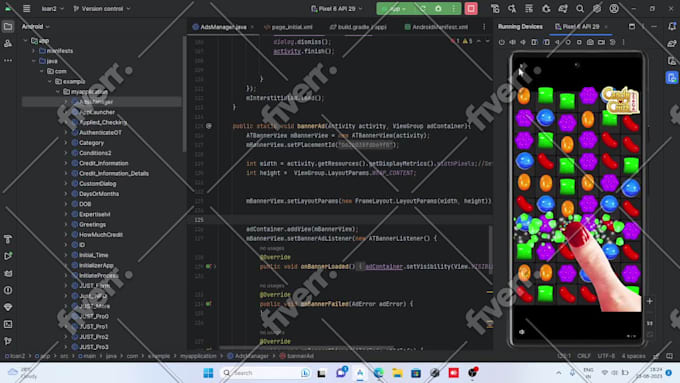Open the IDE settings gear icon
Image resolution: width=680 pixels, height=383 pixels.
[597, 9]
